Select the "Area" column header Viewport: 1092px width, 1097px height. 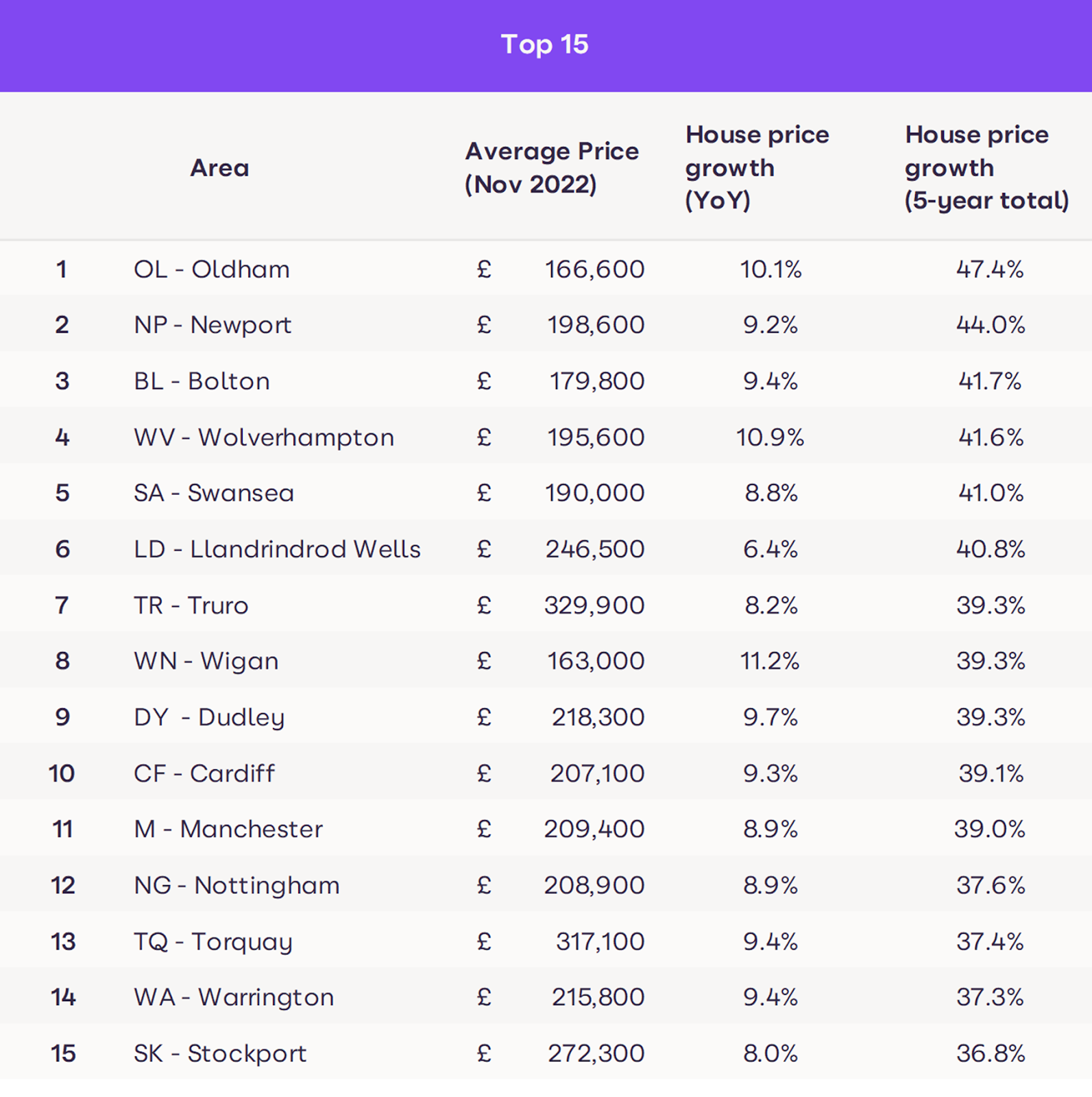(219, 168)
